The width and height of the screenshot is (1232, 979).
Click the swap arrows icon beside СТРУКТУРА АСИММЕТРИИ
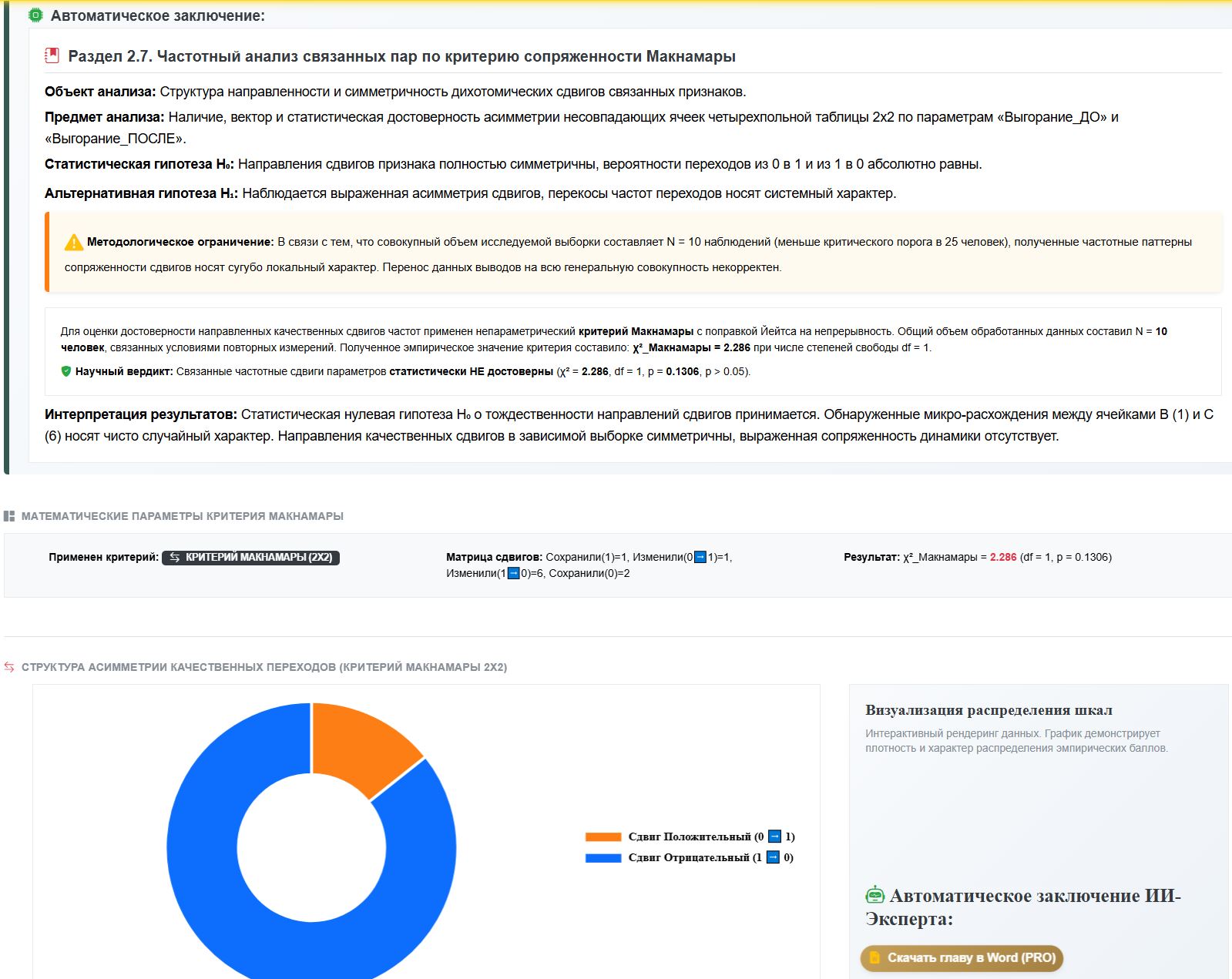[9, 667]
